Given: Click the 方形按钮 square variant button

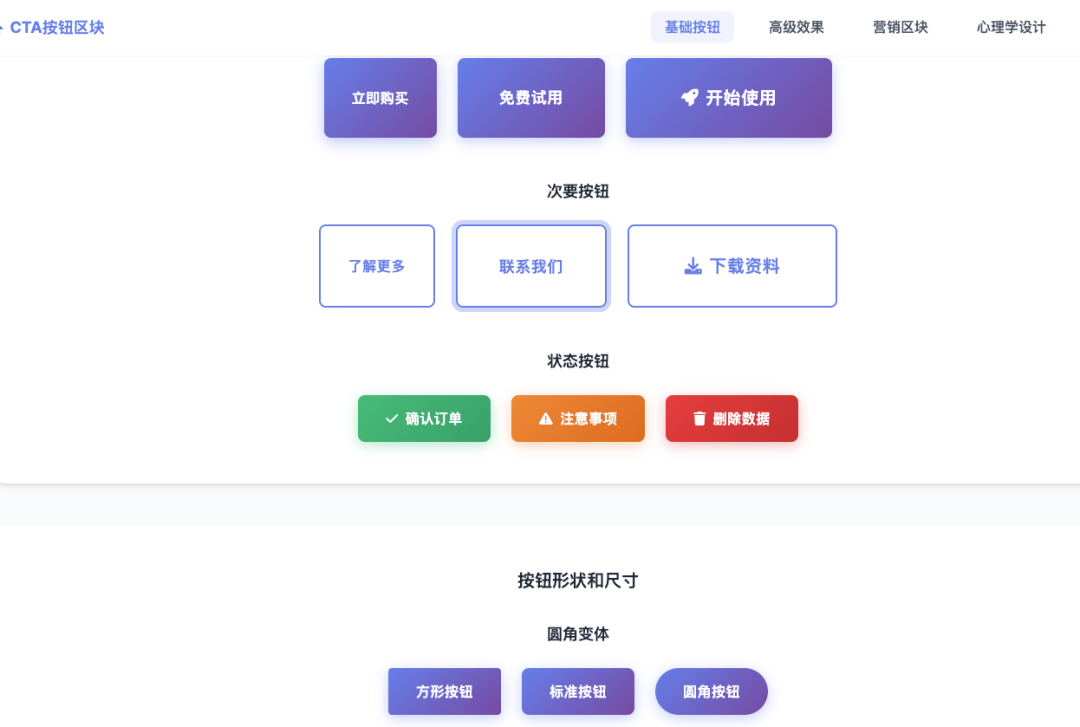Looking at the screenshot, I should [444, 691].
